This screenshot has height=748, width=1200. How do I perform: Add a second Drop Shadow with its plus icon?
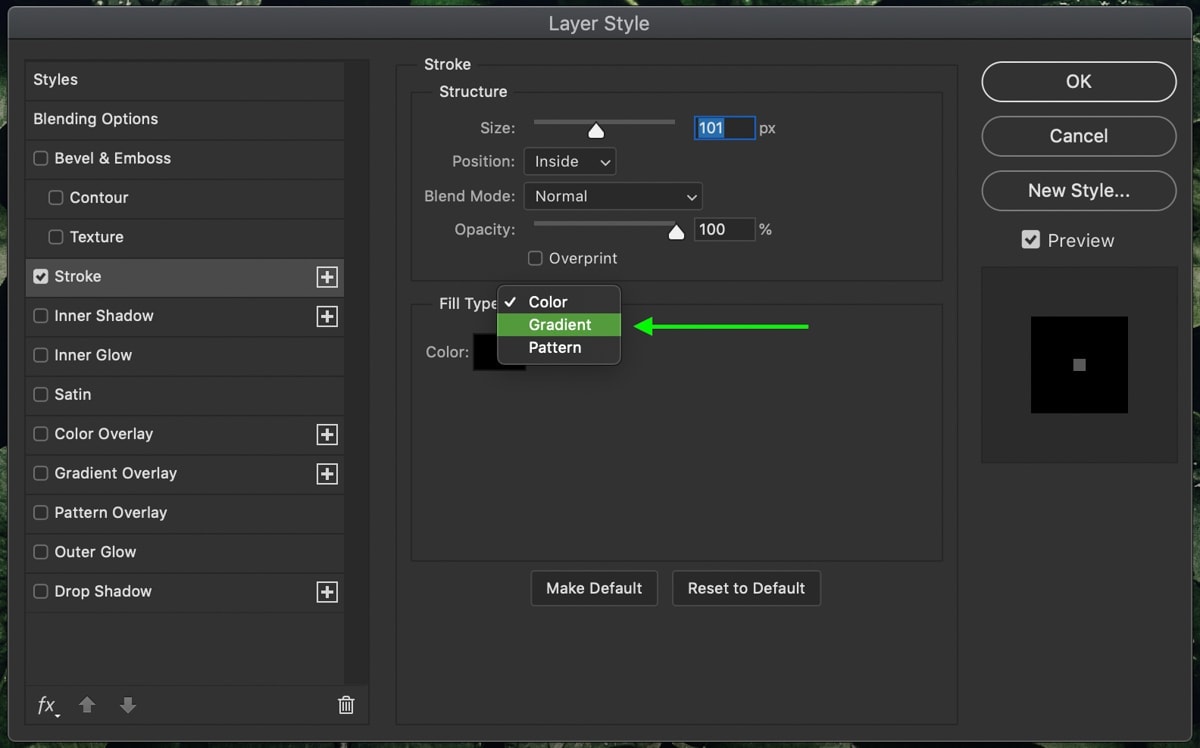[x=327, y=591]
